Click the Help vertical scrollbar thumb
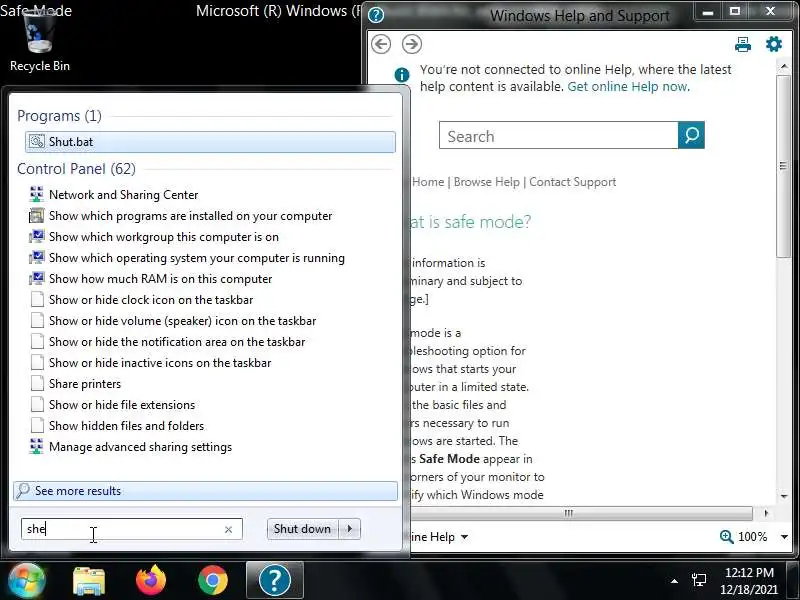The image size is (800, 600). point(783,166)
